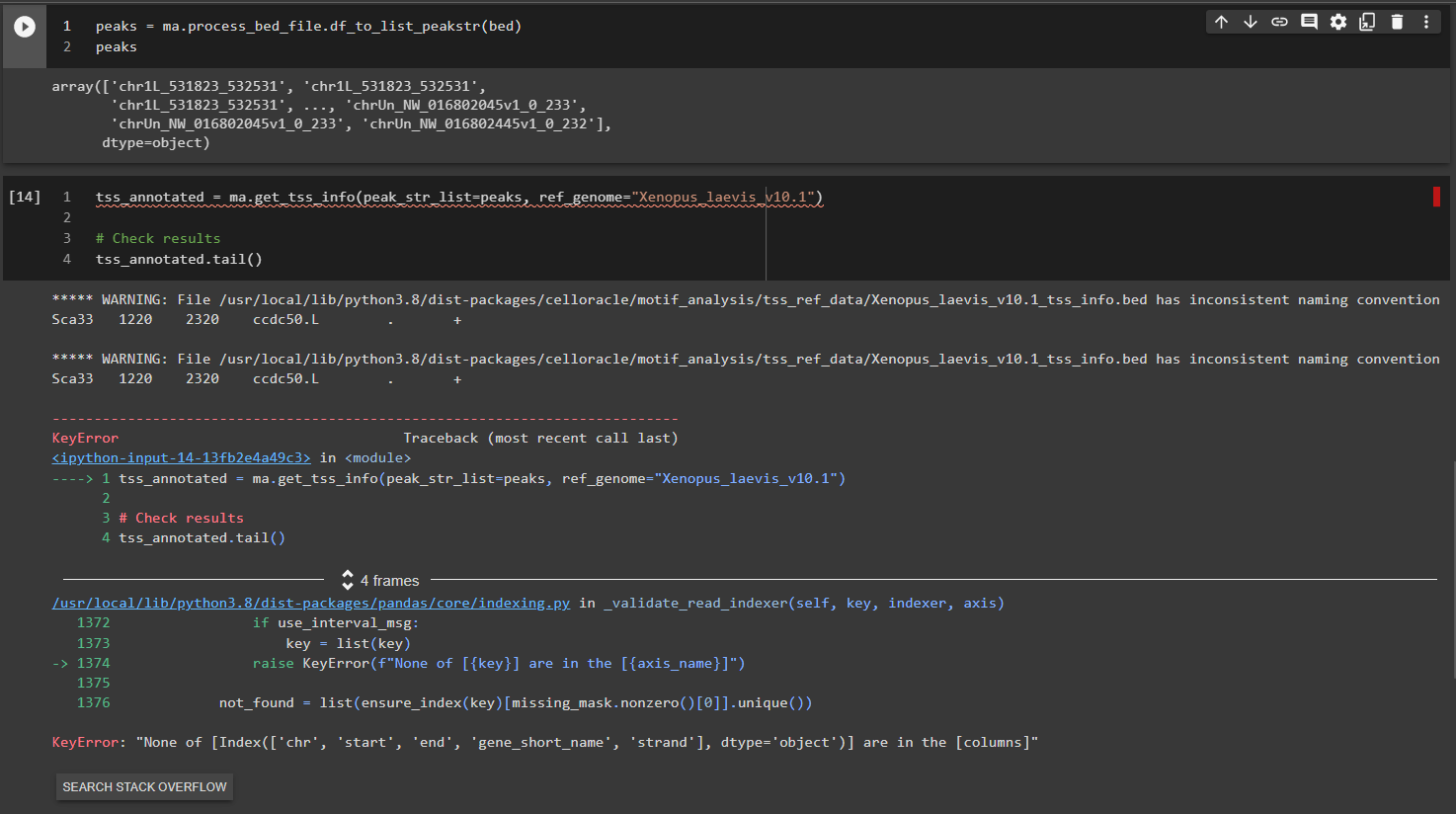Open the cell editor settings gear
Viewport: 1456px width, 814px height.
(1338, 20)
